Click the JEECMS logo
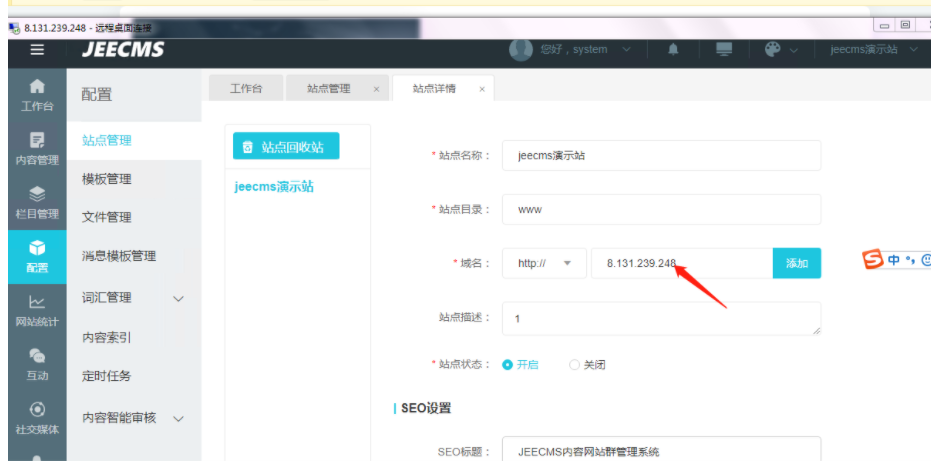 123,50
